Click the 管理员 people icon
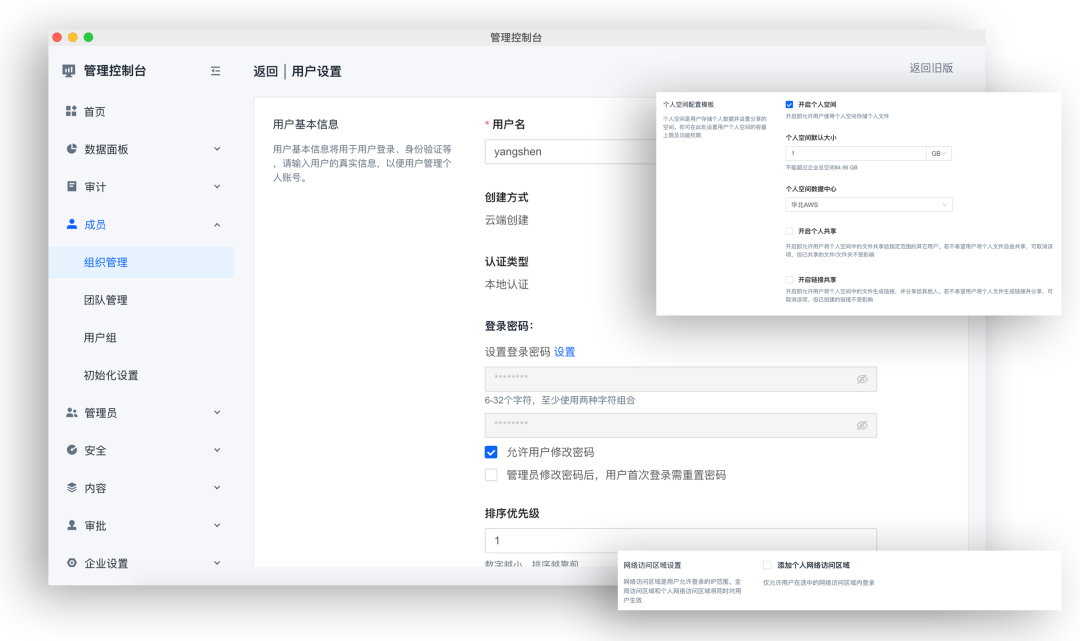 pyautogui.click(x=72, y=412)
